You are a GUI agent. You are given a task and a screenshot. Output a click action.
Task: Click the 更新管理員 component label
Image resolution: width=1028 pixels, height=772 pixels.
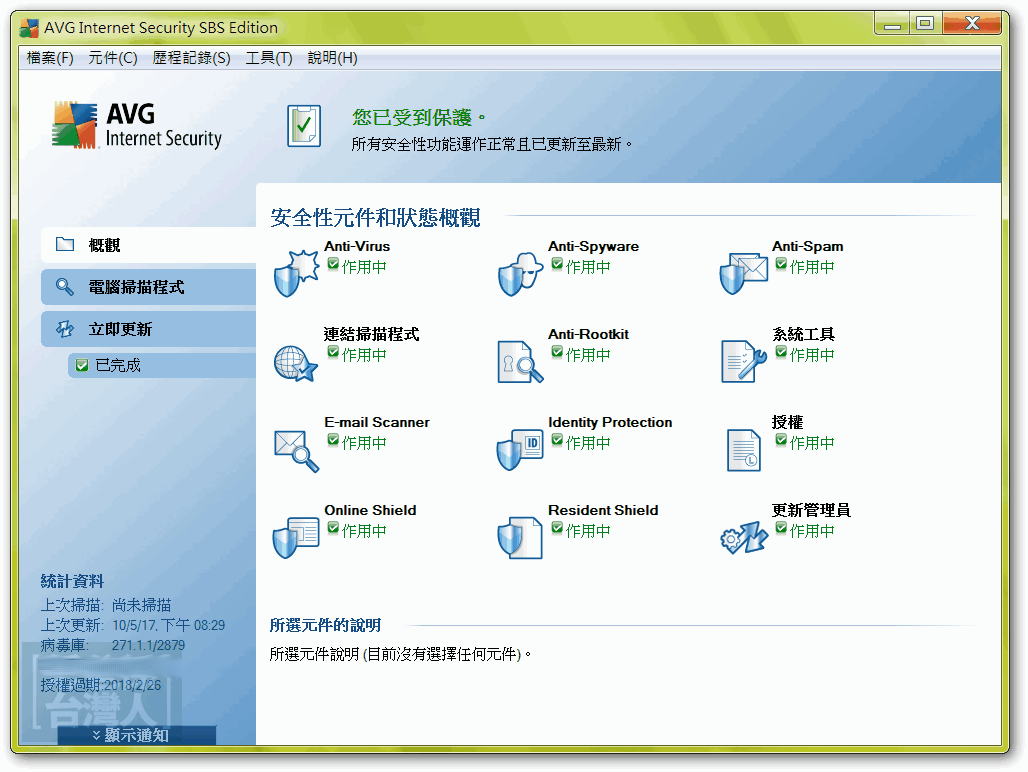click(812, 510)
